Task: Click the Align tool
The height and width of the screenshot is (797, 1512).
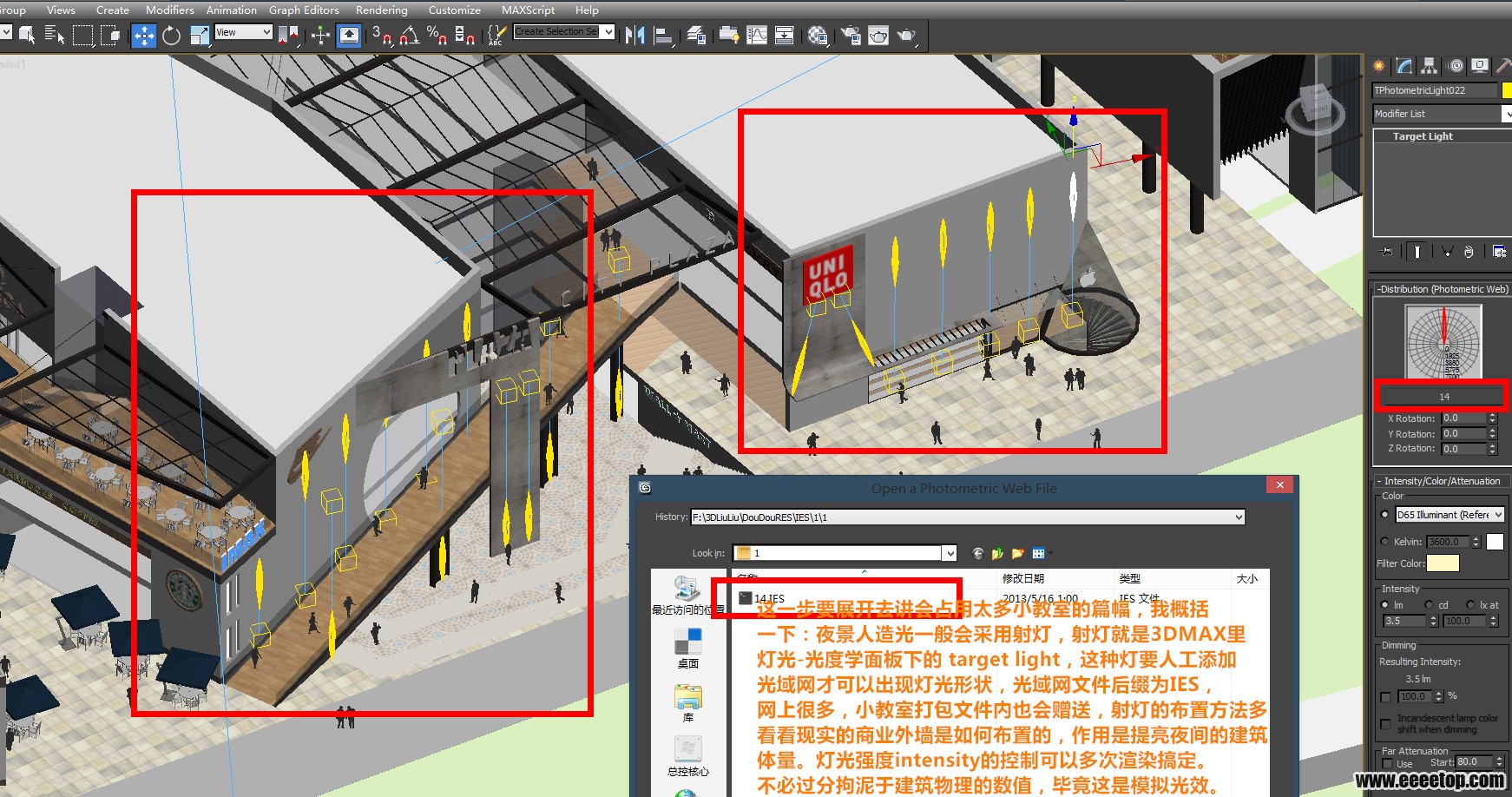Action: (664, 36)
